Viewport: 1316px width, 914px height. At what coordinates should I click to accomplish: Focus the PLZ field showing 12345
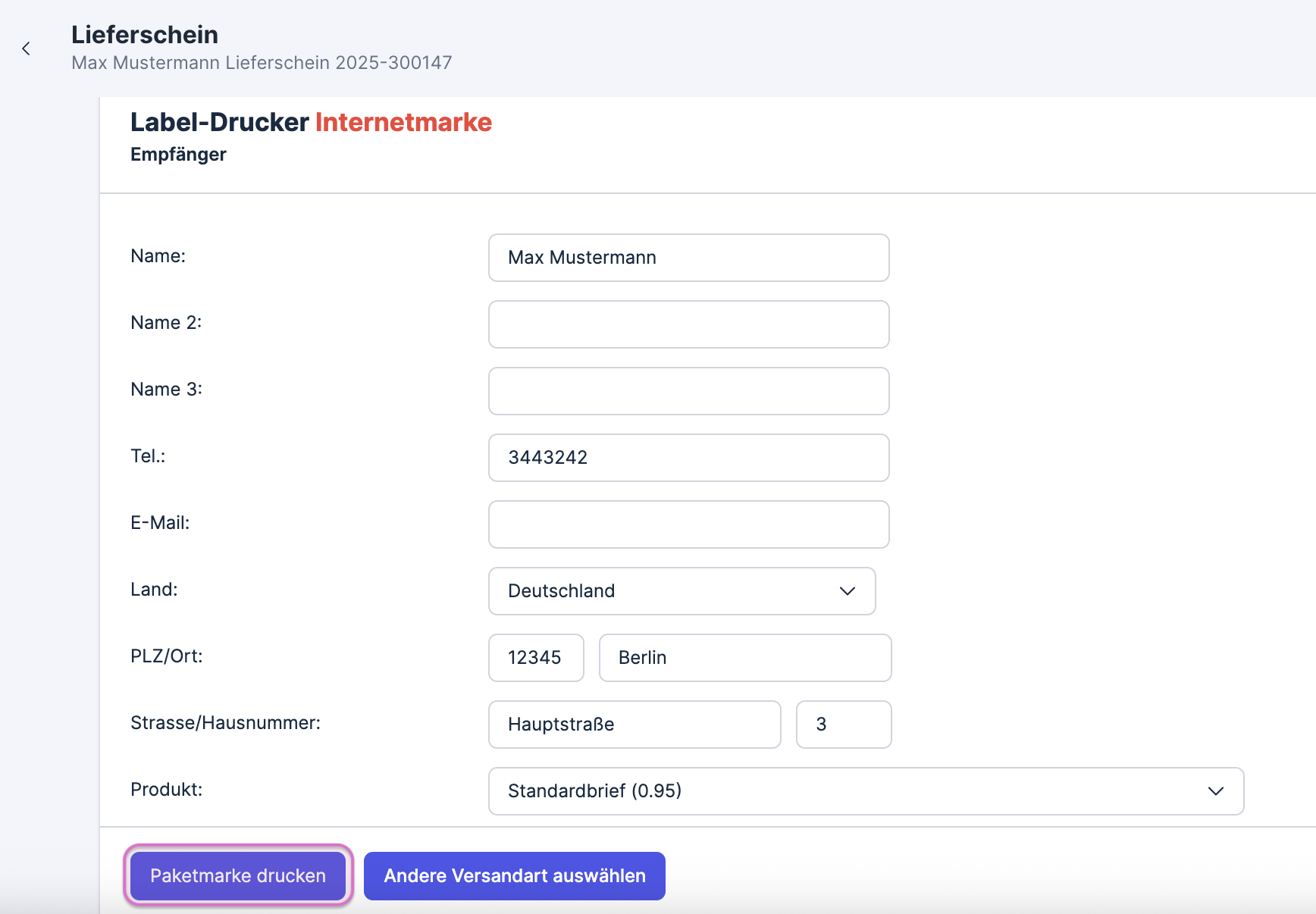535,658
